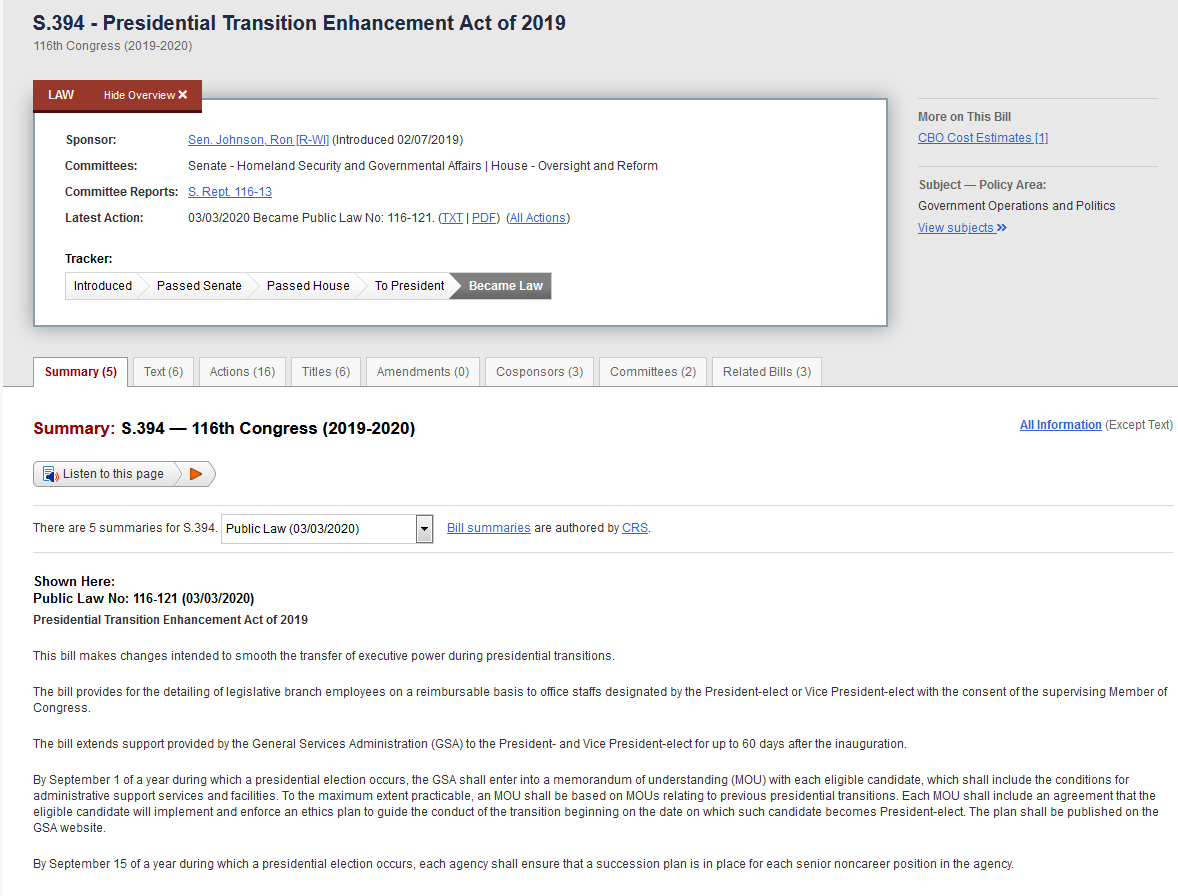
Task: Open the Text (6) tab
Action: coord(163,372)
